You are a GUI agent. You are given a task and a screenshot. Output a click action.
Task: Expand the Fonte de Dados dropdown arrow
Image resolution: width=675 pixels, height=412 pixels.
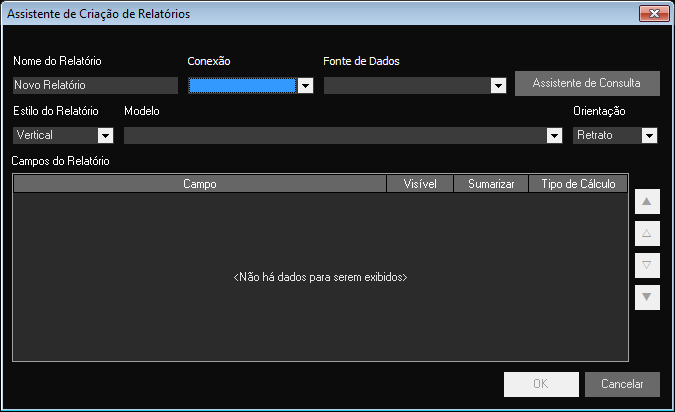(x=498, y=86)
